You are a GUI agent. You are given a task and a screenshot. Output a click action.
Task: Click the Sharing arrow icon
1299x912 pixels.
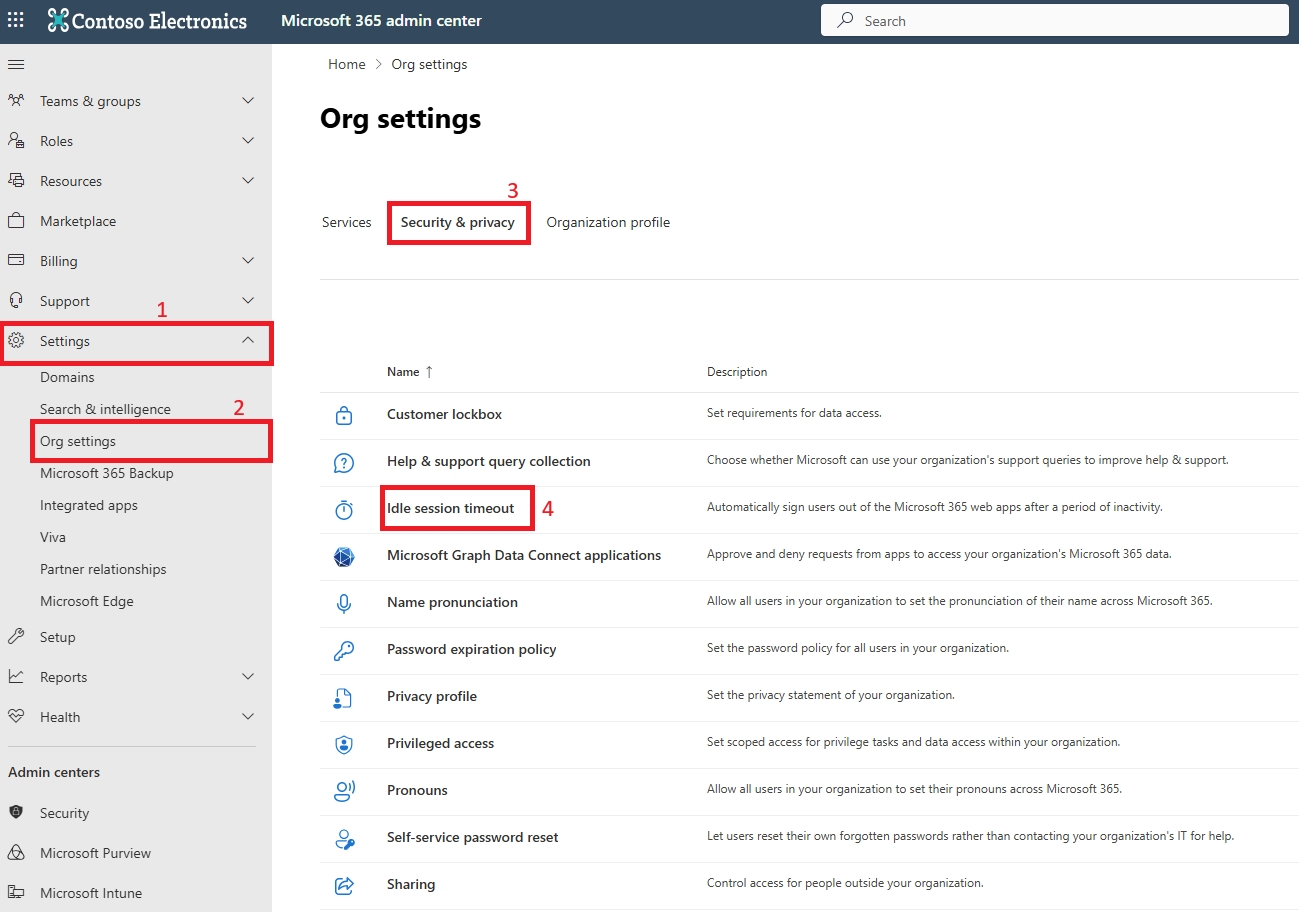(344, 885)
